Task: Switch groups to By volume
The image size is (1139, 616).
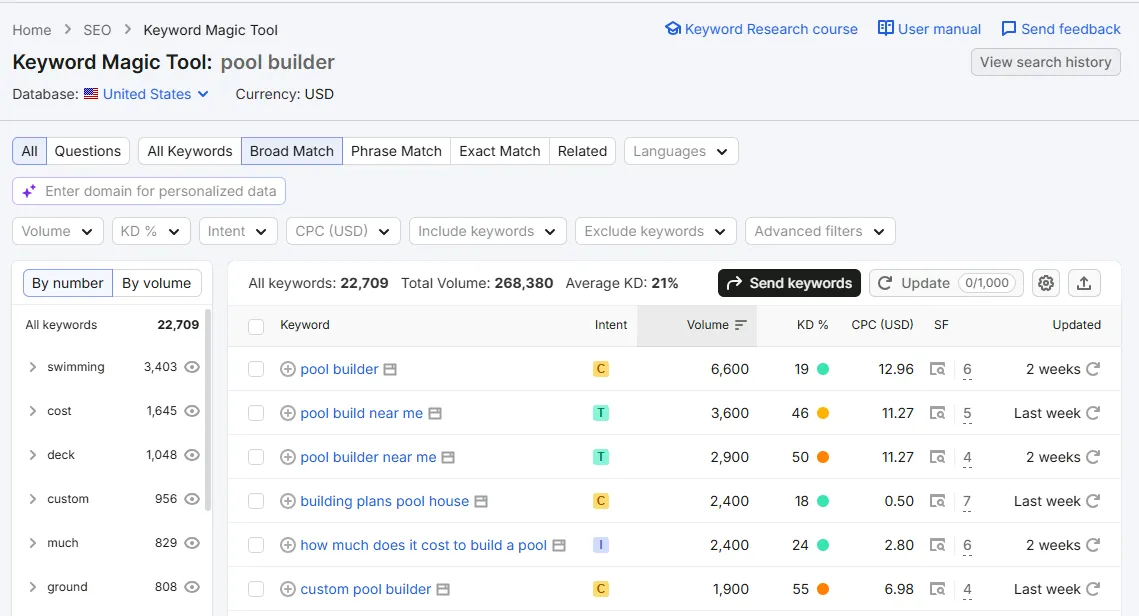Action: tap(157, 283)
